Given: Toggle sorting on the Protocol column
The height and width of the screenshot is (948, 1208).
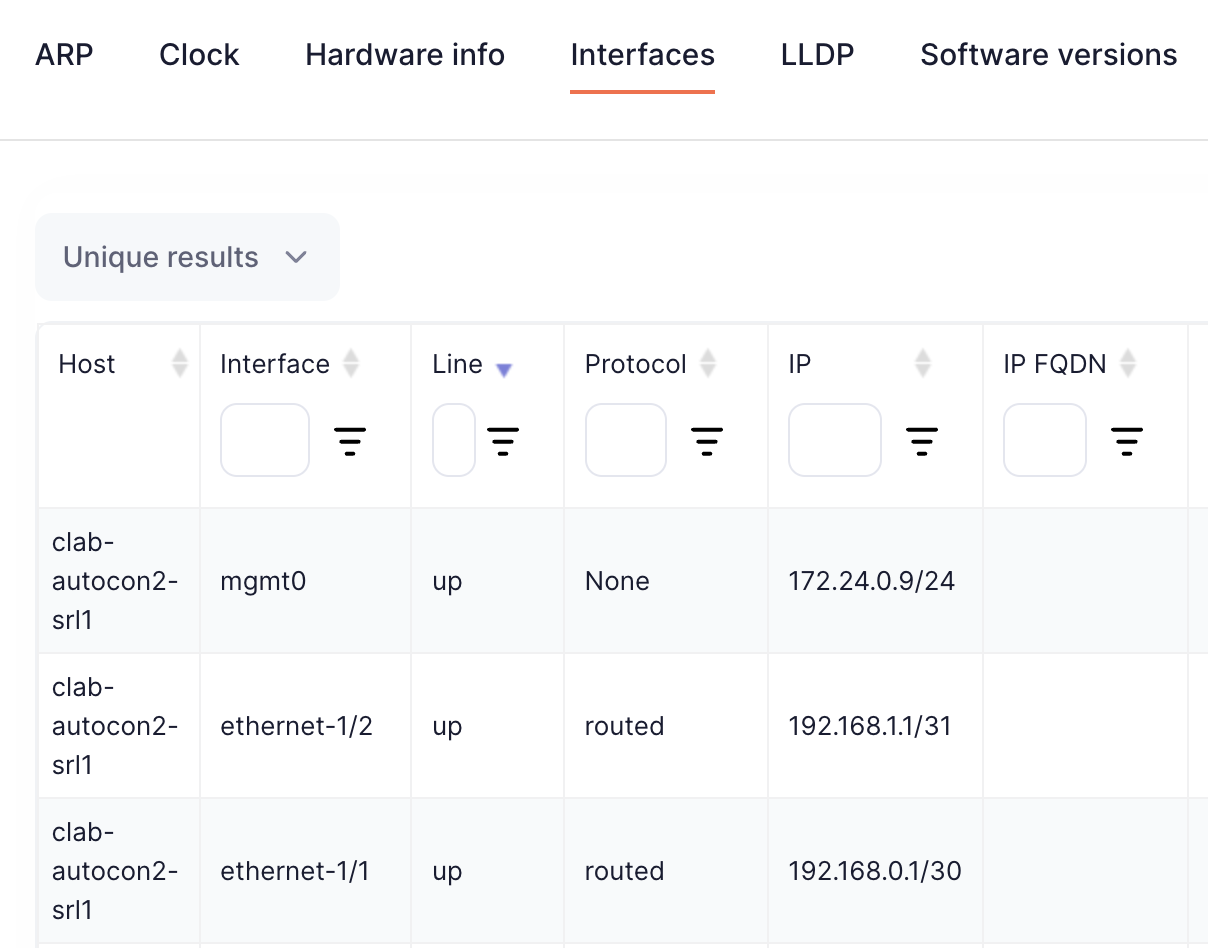Looking at the screenshot, I should pos(708,364).
